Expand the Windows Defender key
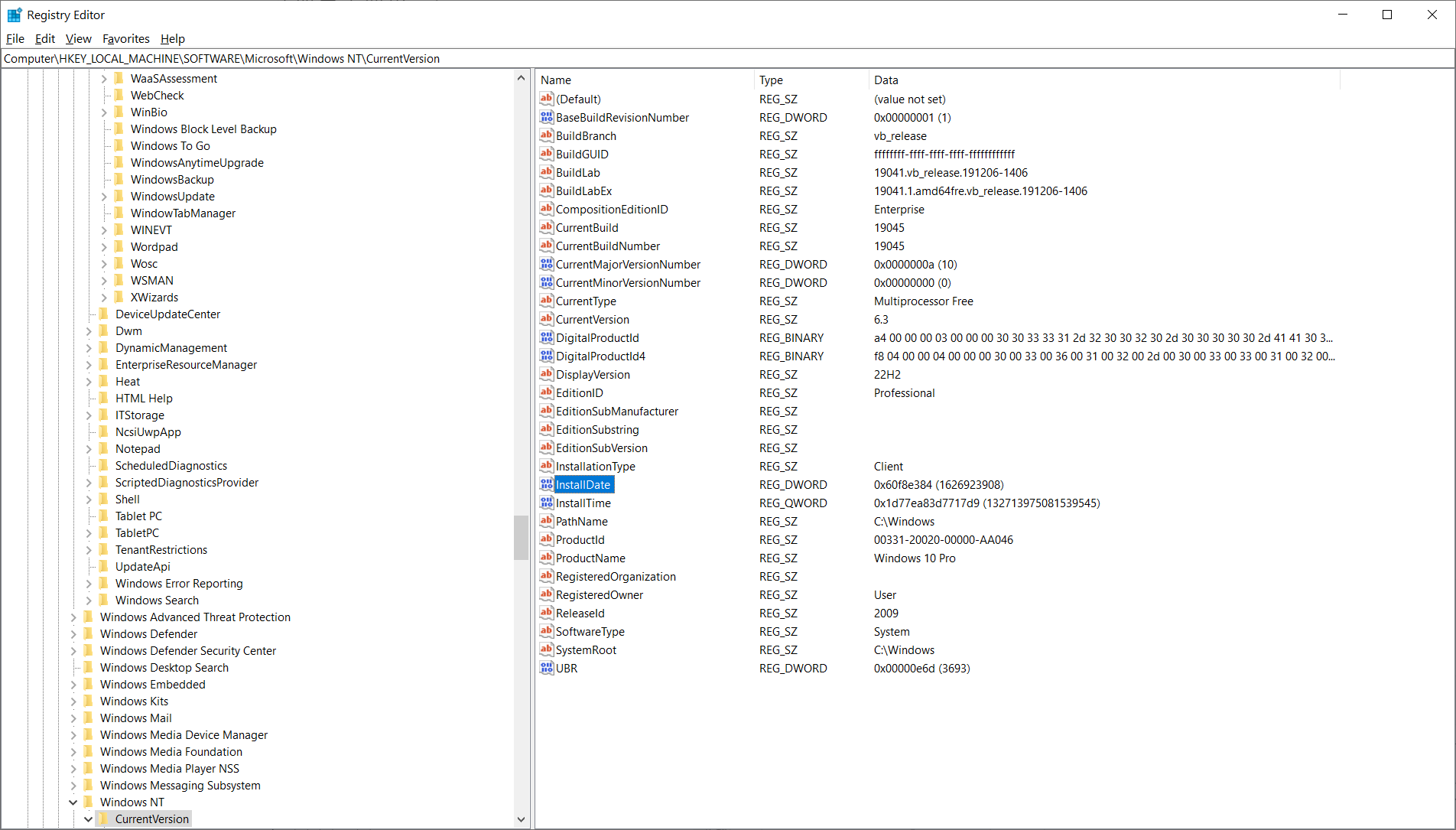Image resolution: width=1456 pixels, height=830 pixels. pyautogui.click(x=73, y=633)
